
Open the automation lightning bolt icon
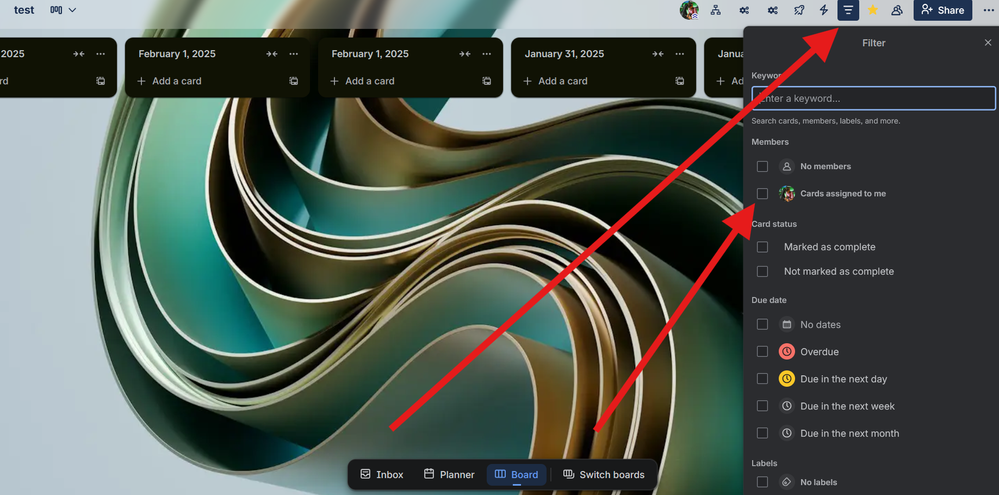[x=824, y=10]
